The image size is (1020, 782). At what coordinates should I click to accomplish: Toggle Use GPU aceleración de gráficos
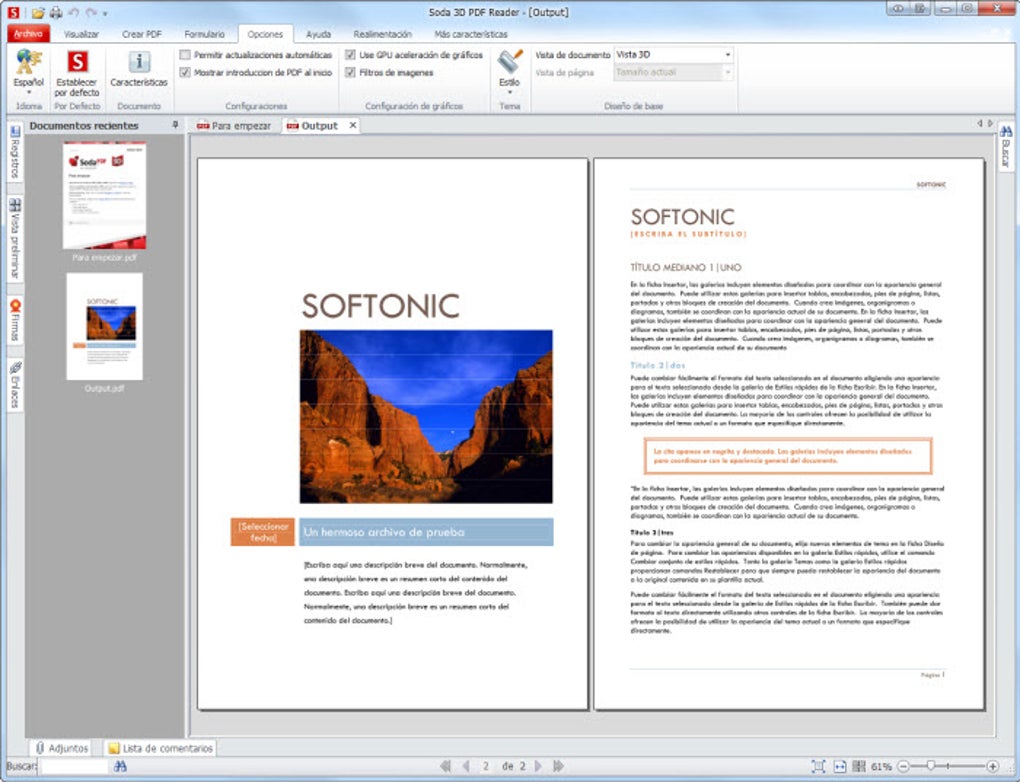[351, 55]
